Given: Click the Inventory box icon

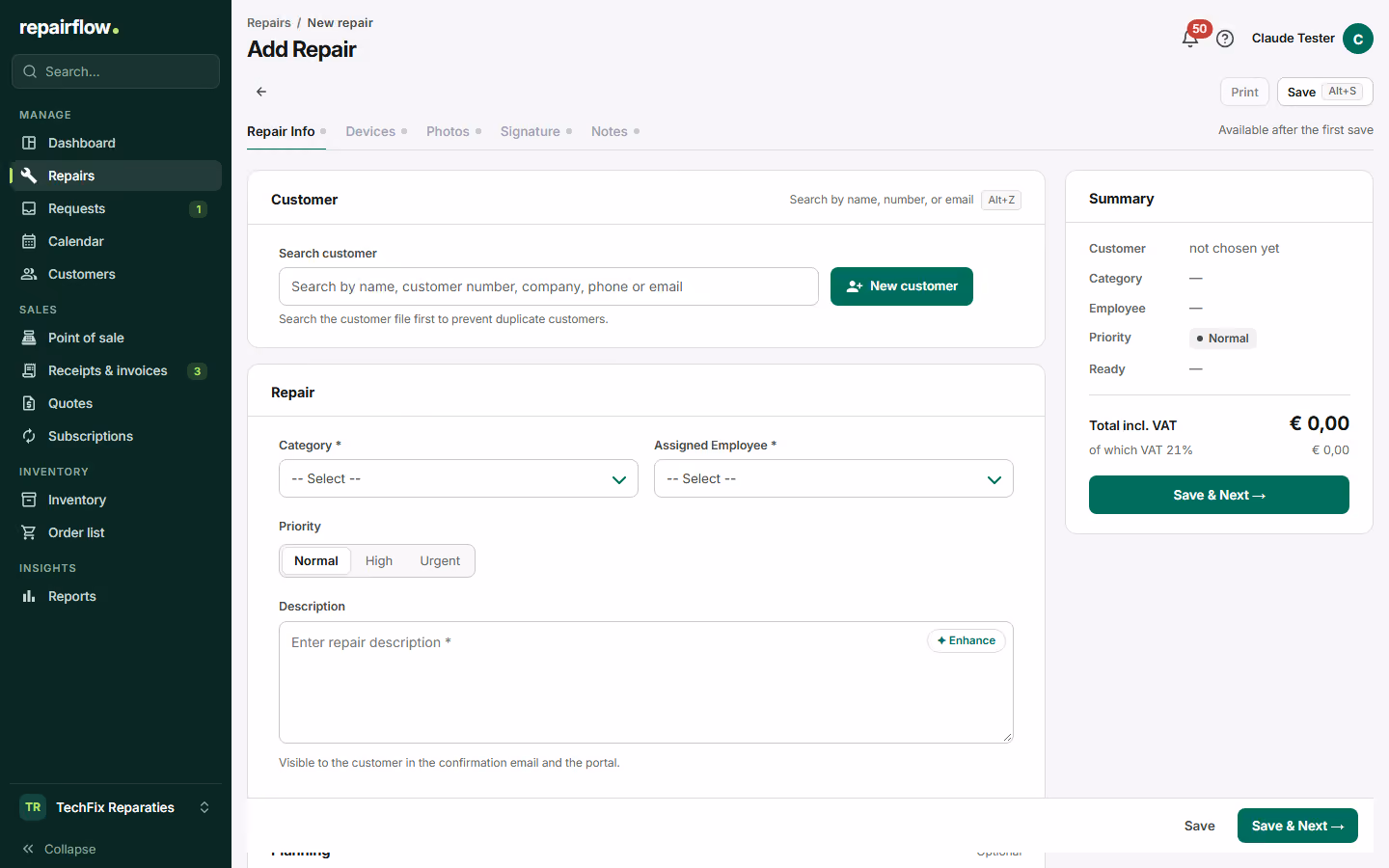Looking at the screenshot, I should (x=29, y=500).
